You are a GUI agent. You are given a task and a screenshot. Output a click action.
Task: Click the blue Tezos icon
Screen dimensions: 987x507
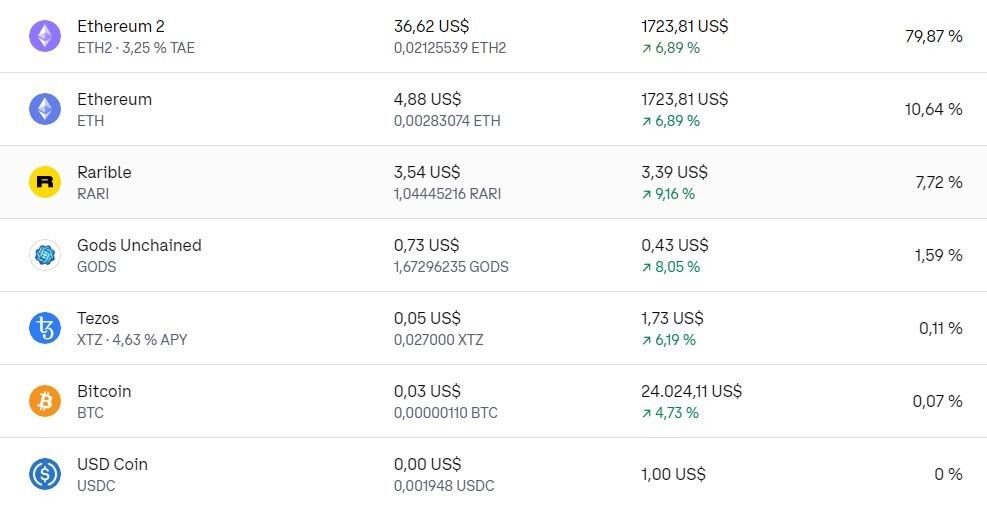(45, 328)
